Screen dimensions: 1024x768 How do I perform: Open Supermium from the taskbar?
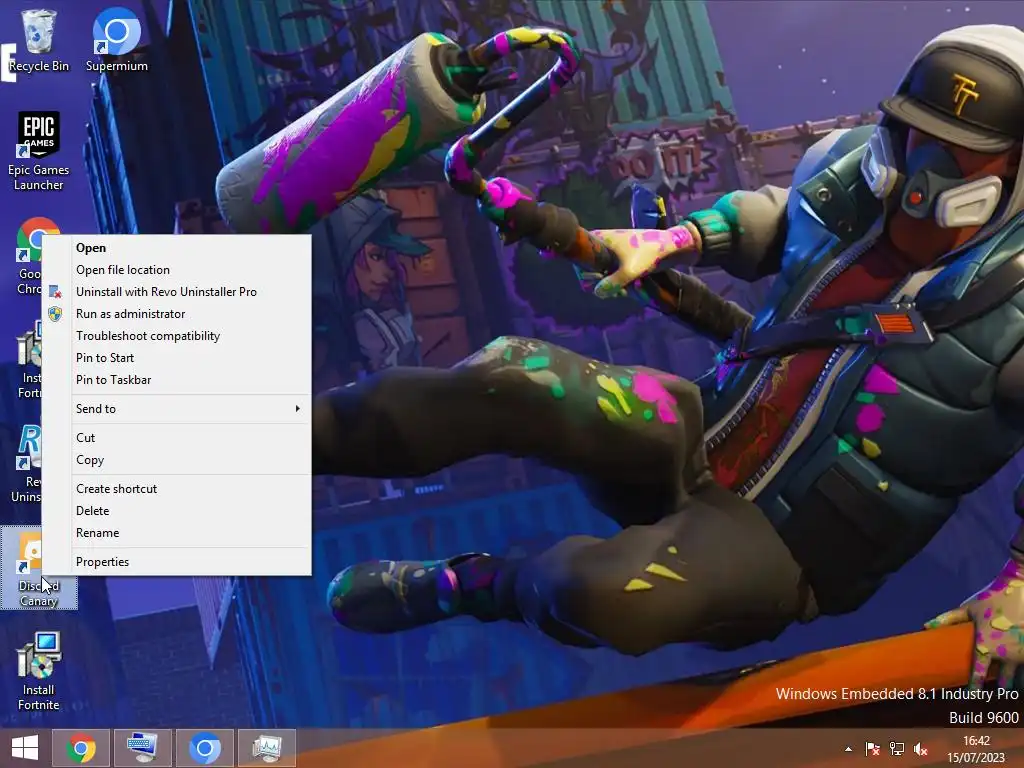205,748
